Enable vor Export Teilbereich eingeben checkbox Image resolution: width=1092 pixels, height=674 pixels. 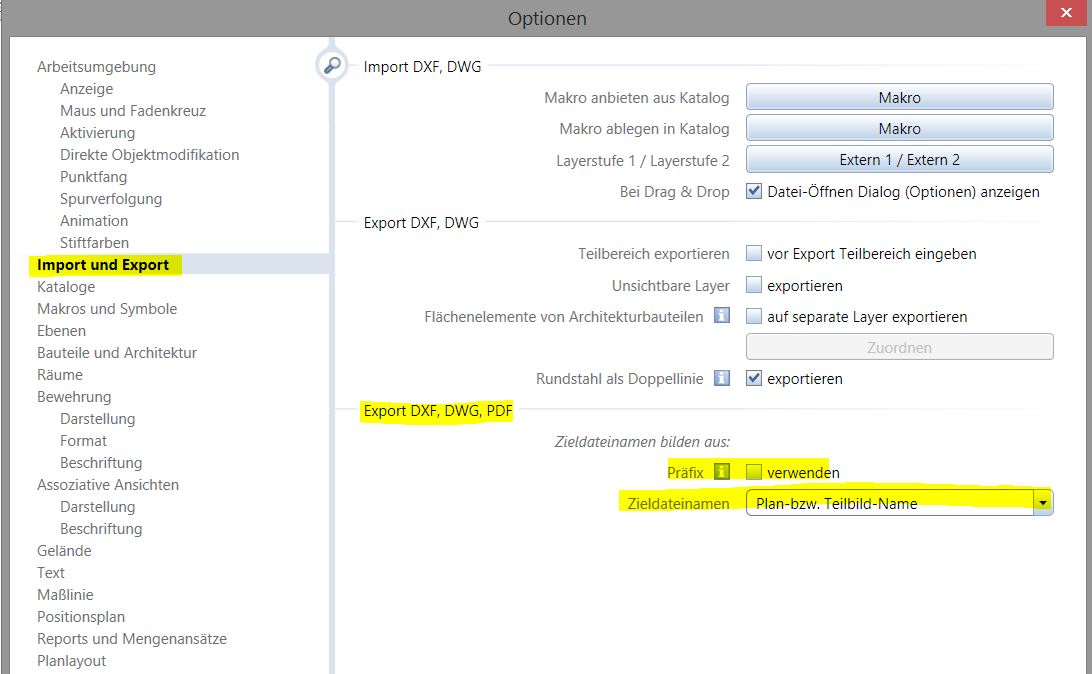(755, 254)
